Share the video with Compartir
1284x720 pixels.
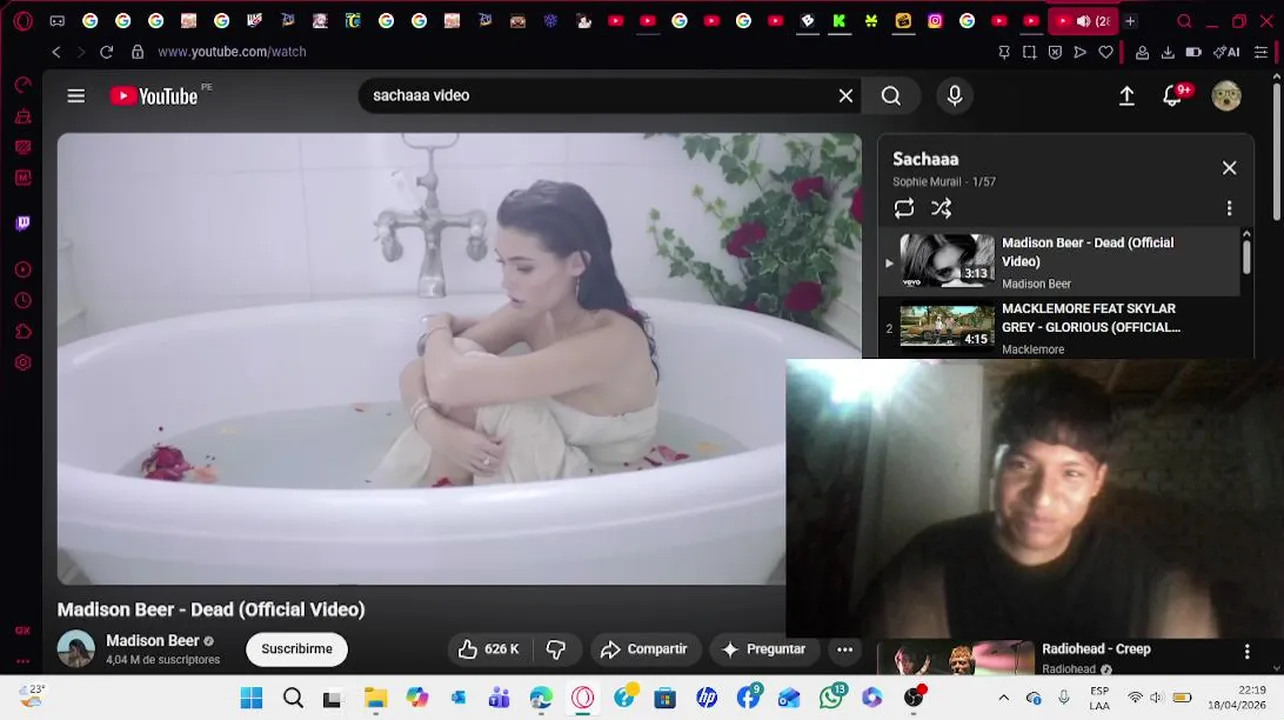tap(644, 649)
